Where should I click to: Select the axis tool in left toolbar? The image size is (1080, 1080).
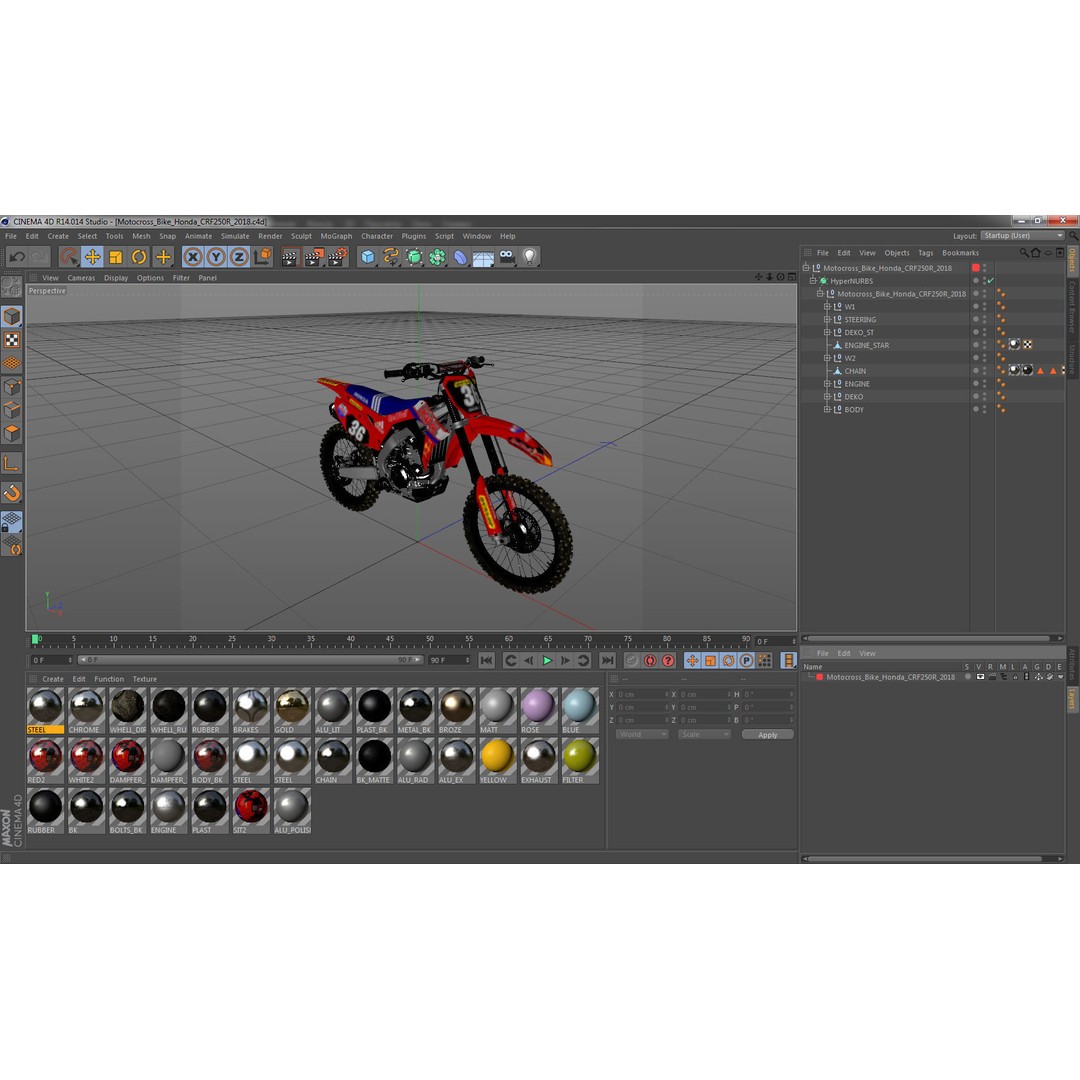(x=12, y=464)
